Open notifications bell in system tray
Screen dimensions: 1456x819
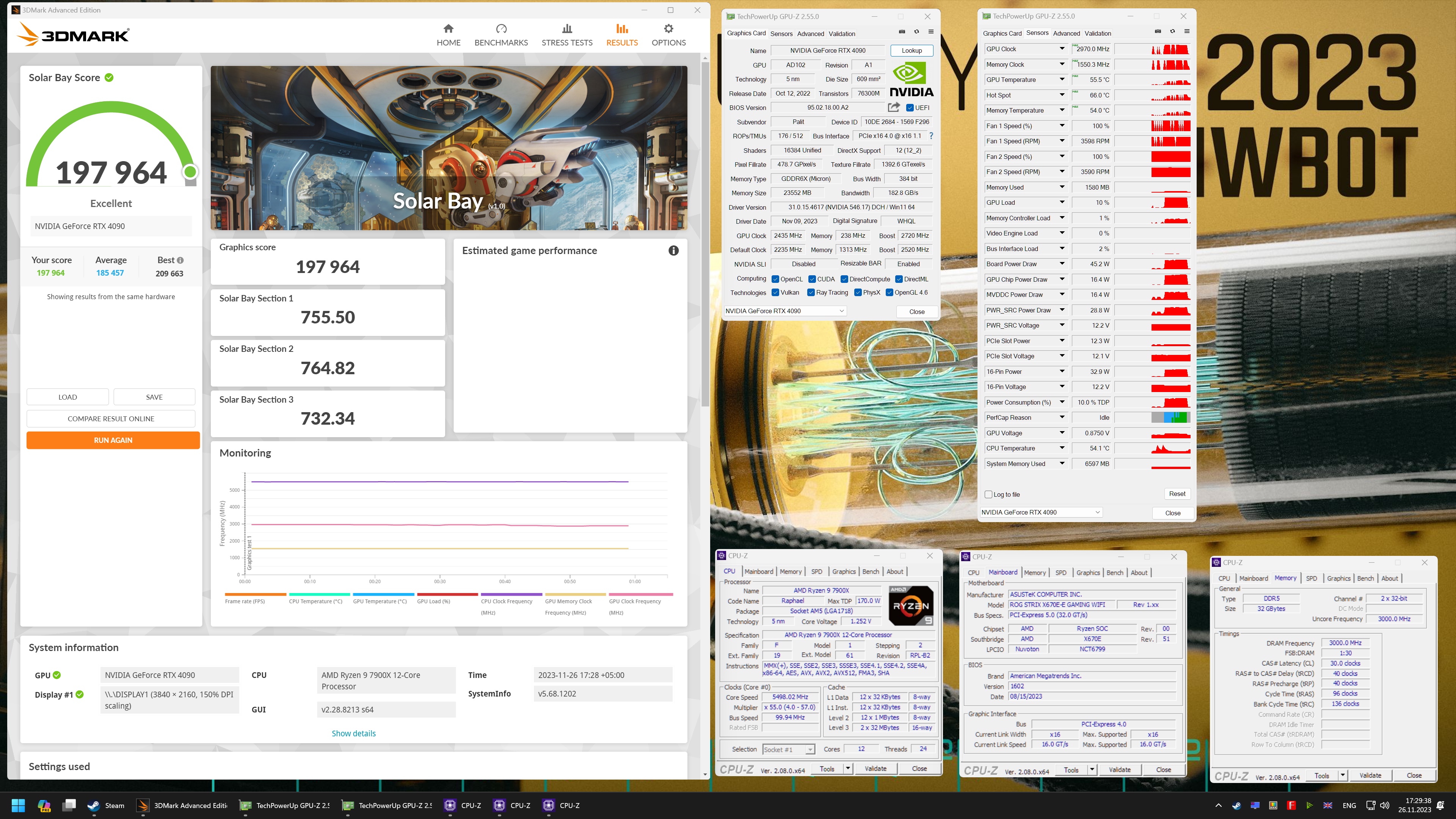(1441, 805)
